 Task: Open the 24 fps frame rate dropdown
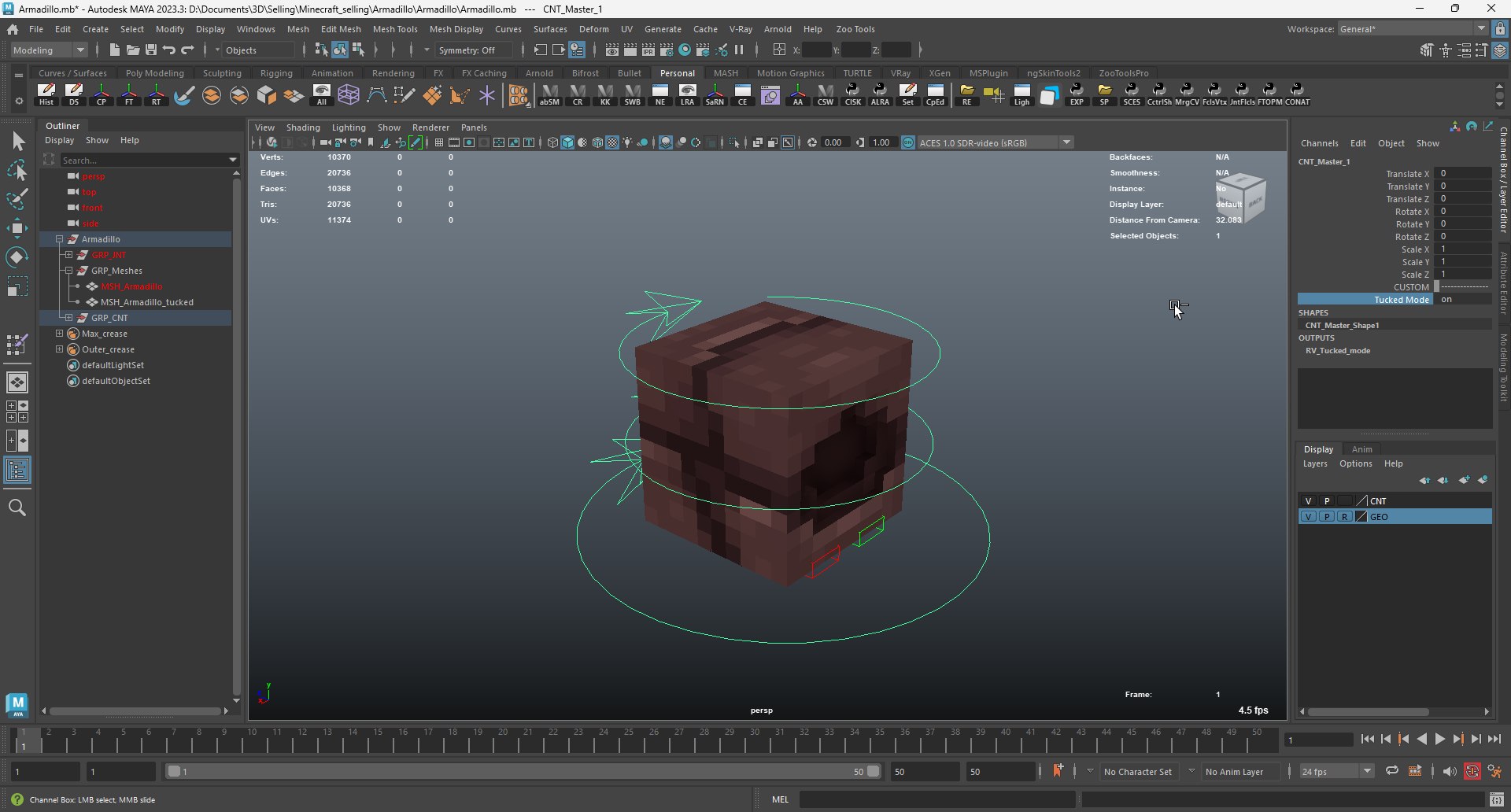pos(1336,772)
